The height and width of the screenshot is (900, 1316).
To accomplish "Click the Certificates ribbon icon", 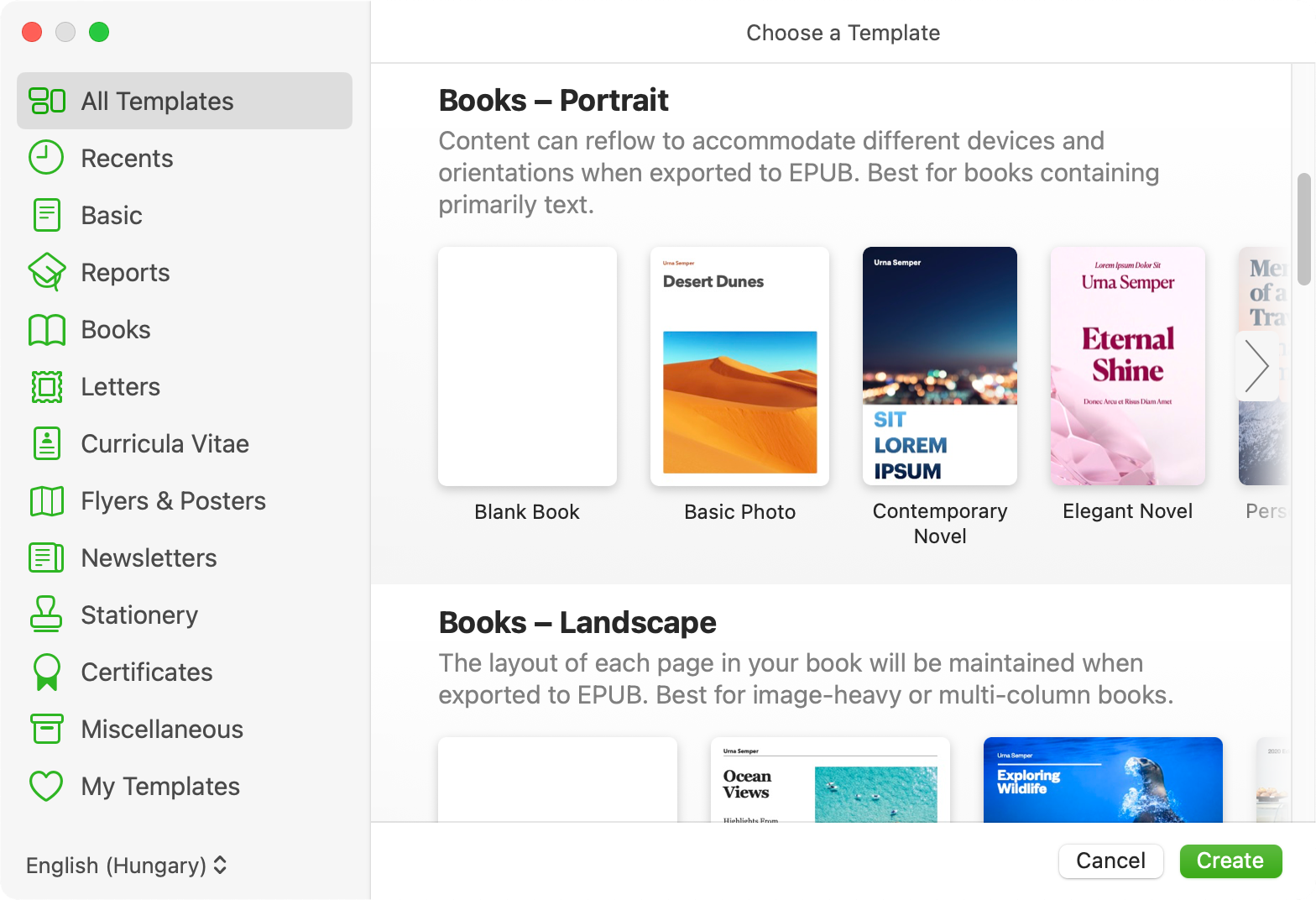I will (47, 672).
